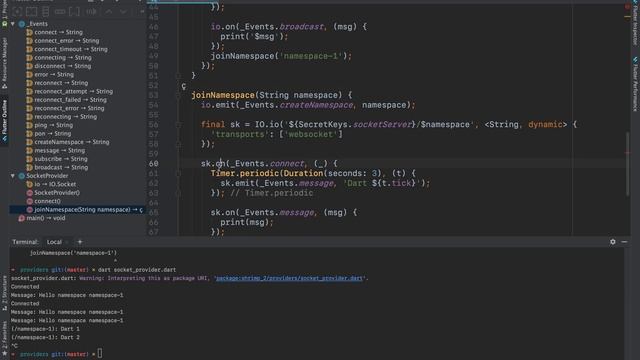Select message → String in outline

(x=60, y=151)
